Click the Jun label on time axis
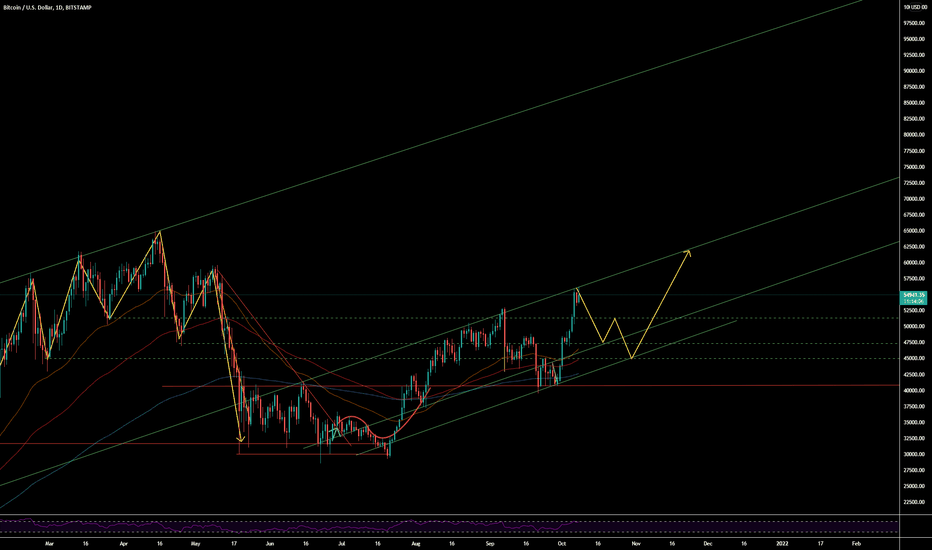 tap(270, 543)
